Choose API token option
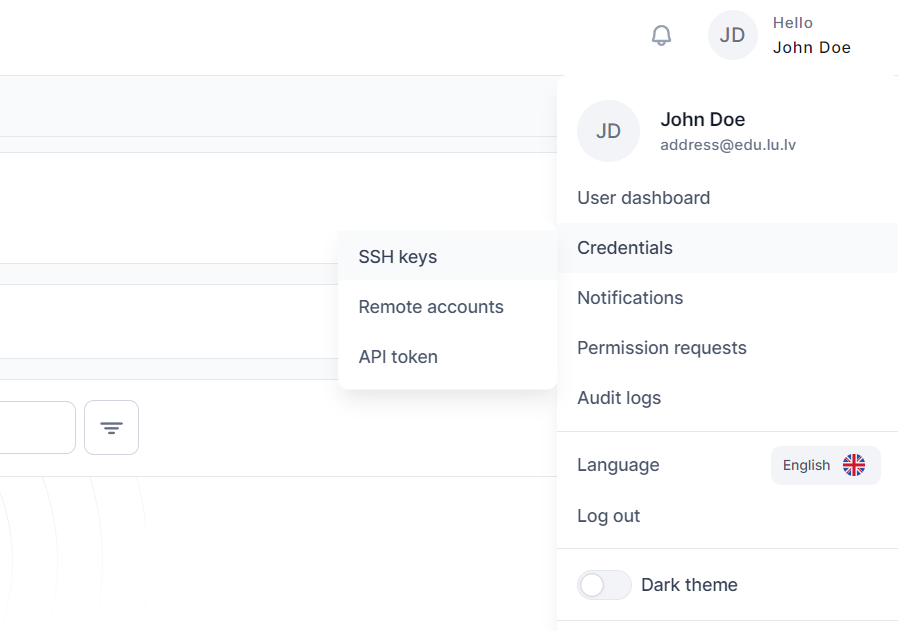This screenshot has height=631, width=898. 398,357
